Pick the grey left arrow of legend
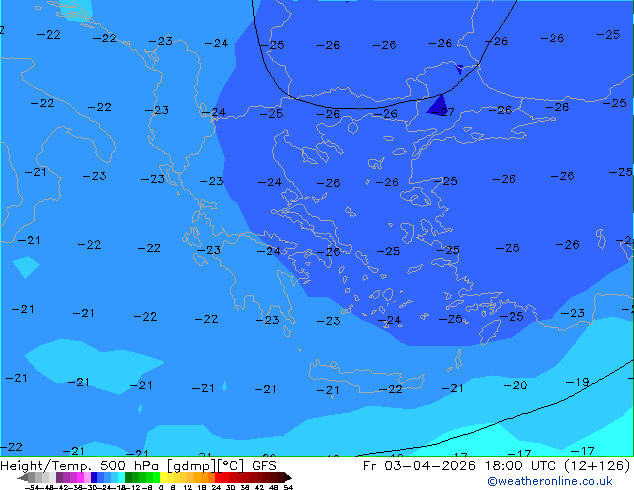 [x=23, y=478]
